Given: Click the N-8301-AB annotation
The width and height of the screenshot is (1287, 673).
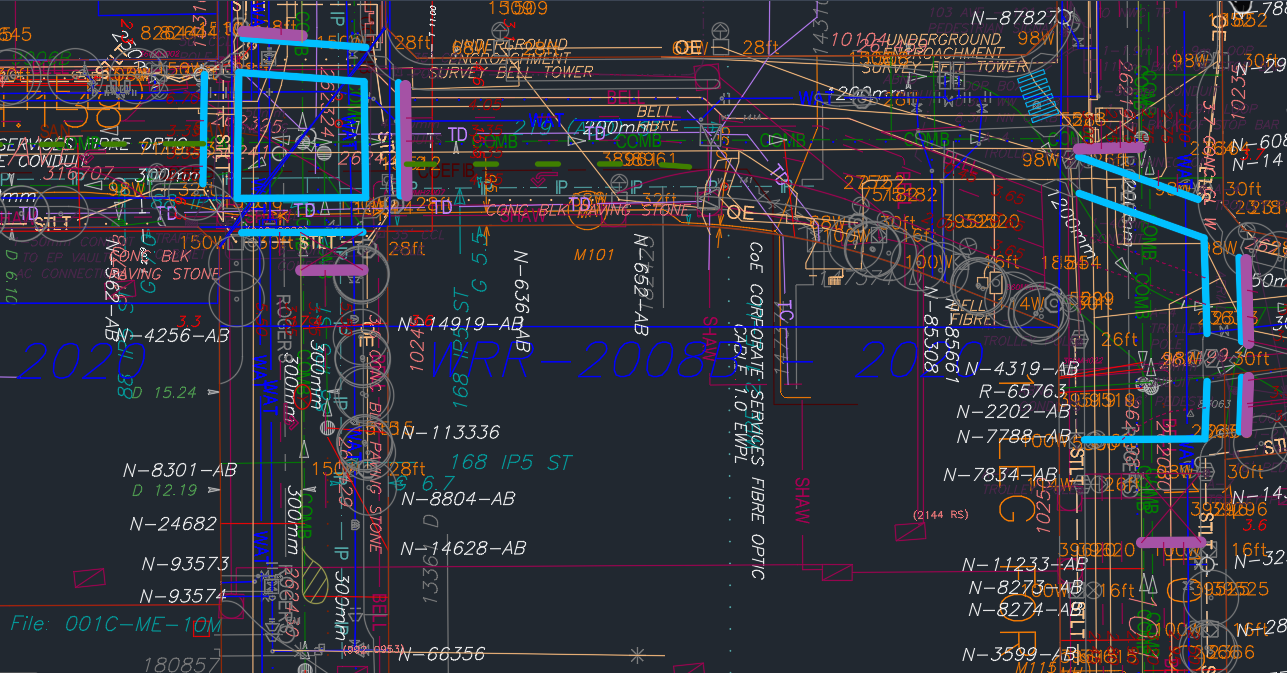Looking at the screenshot, I should pos(180,470).
